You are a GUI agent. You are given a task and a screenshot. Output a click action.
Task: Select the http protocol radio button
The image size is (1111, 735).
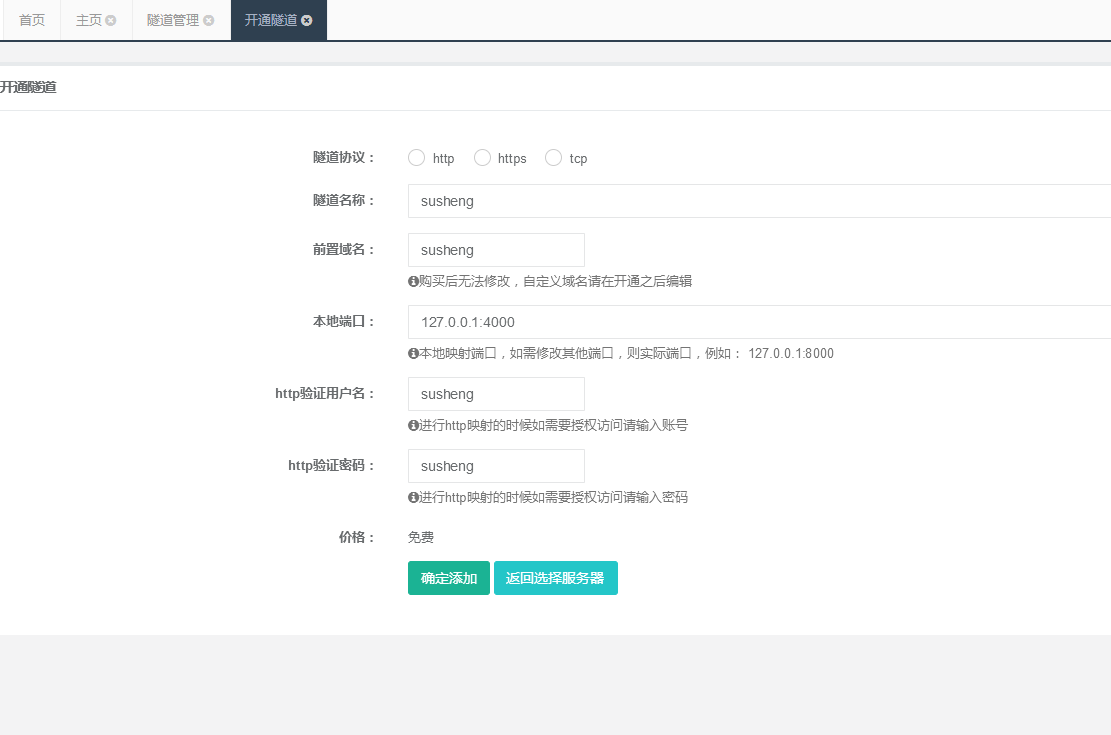(x=417, y=157)
